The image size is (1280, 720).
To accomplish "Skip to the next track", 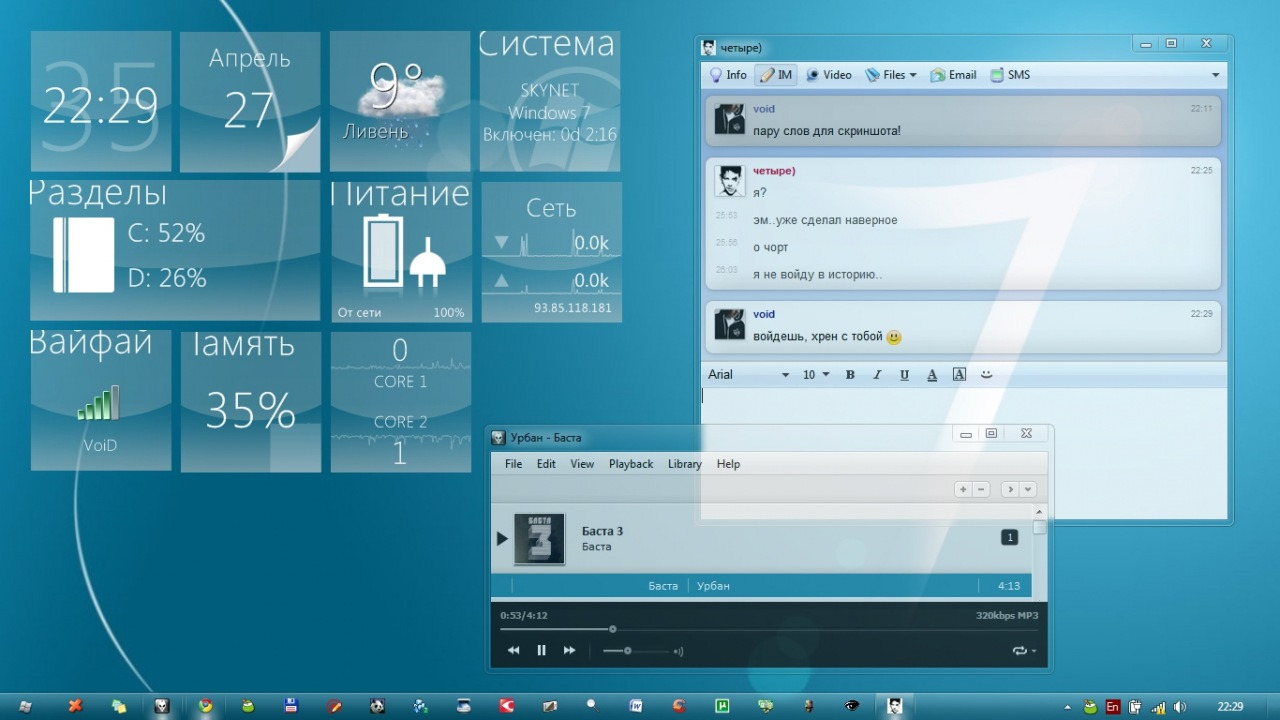I will [569, 650].
